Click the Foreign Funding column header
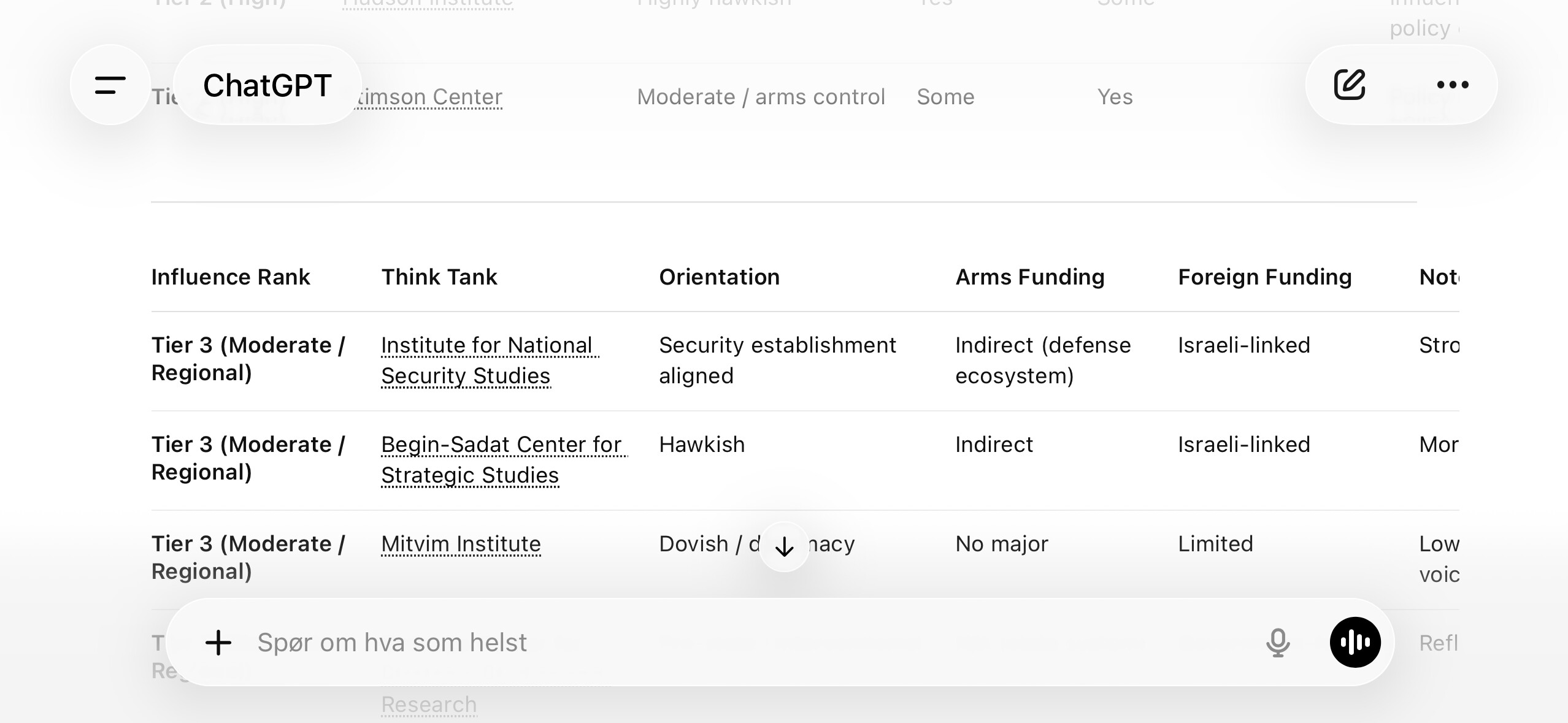This screenshot has width=1568, height=723. click(1264, 277)
